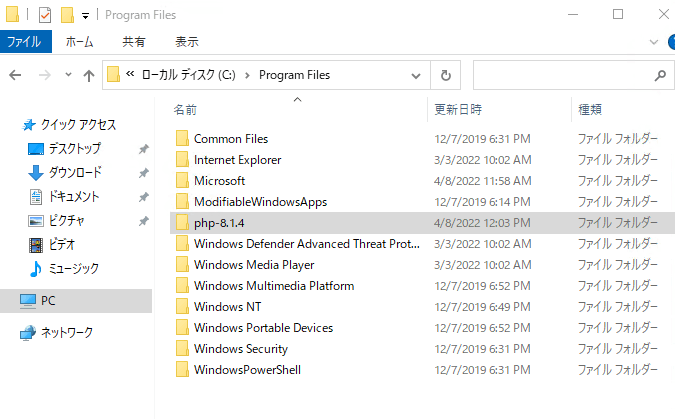Select the Windows Multimedia Platform folder name
This screenshot has width=675, height=419.
point(274,286)
